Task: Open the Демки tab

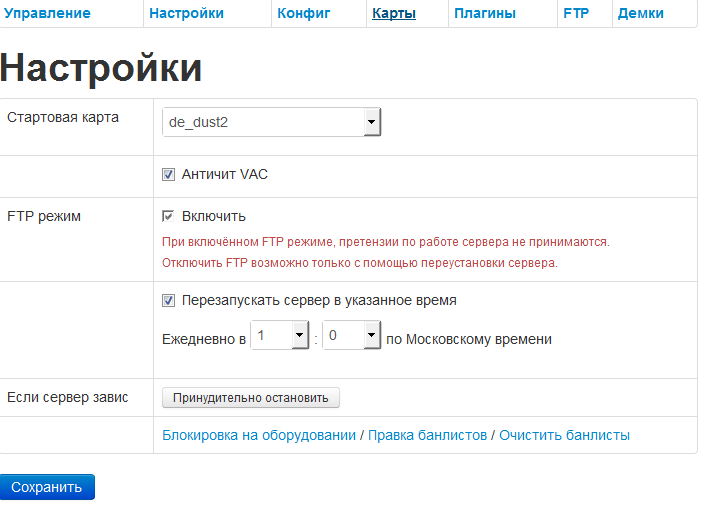Action: [x=641, y=14]
